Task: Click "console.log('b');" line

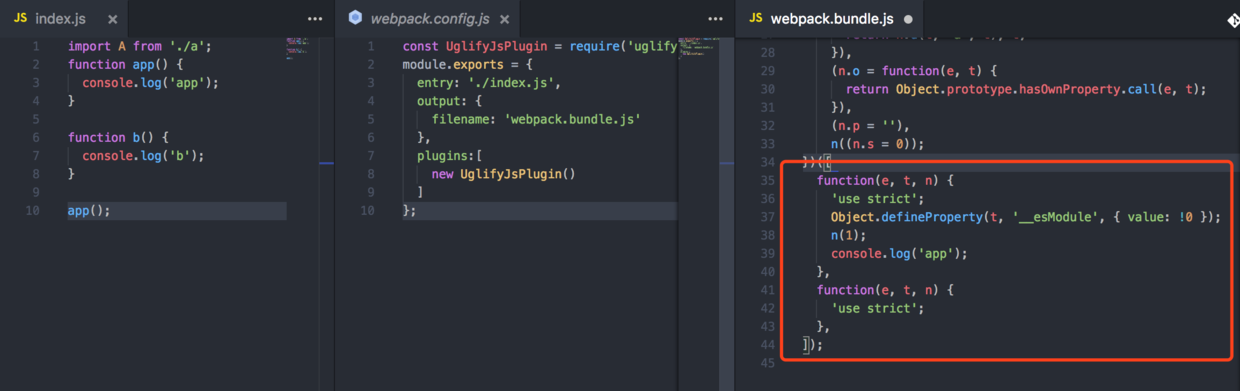Action: pos(143,156)
